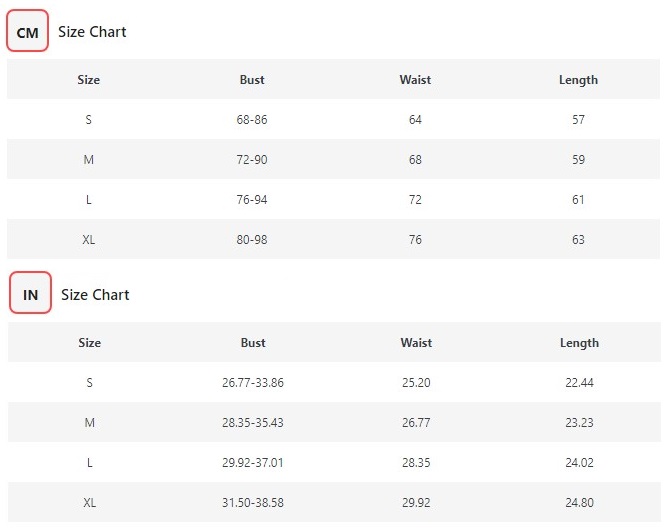This screenshot has width=668, height=530.
Task: Select size XL row in CM chart
Action: click(333, 239)
